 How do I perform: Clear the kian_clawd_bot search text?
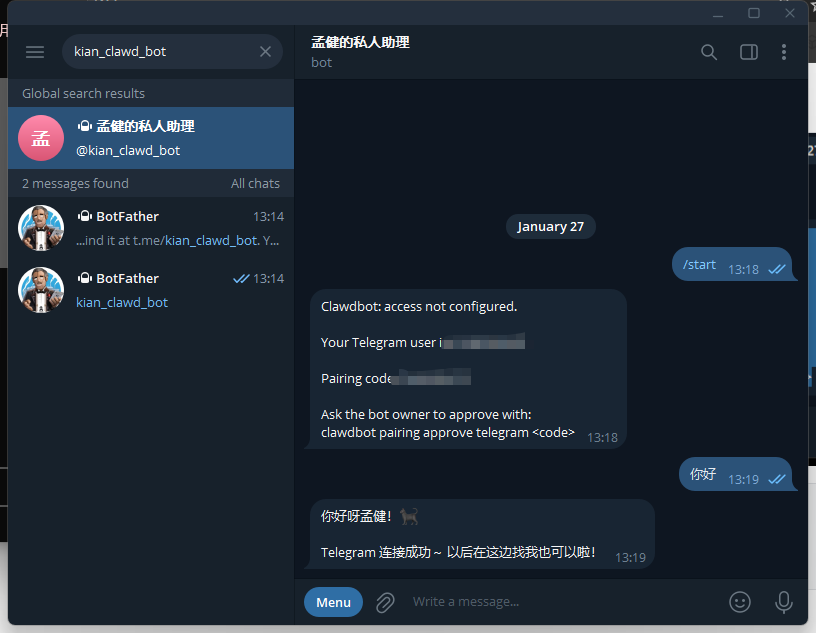pos(265,52)
